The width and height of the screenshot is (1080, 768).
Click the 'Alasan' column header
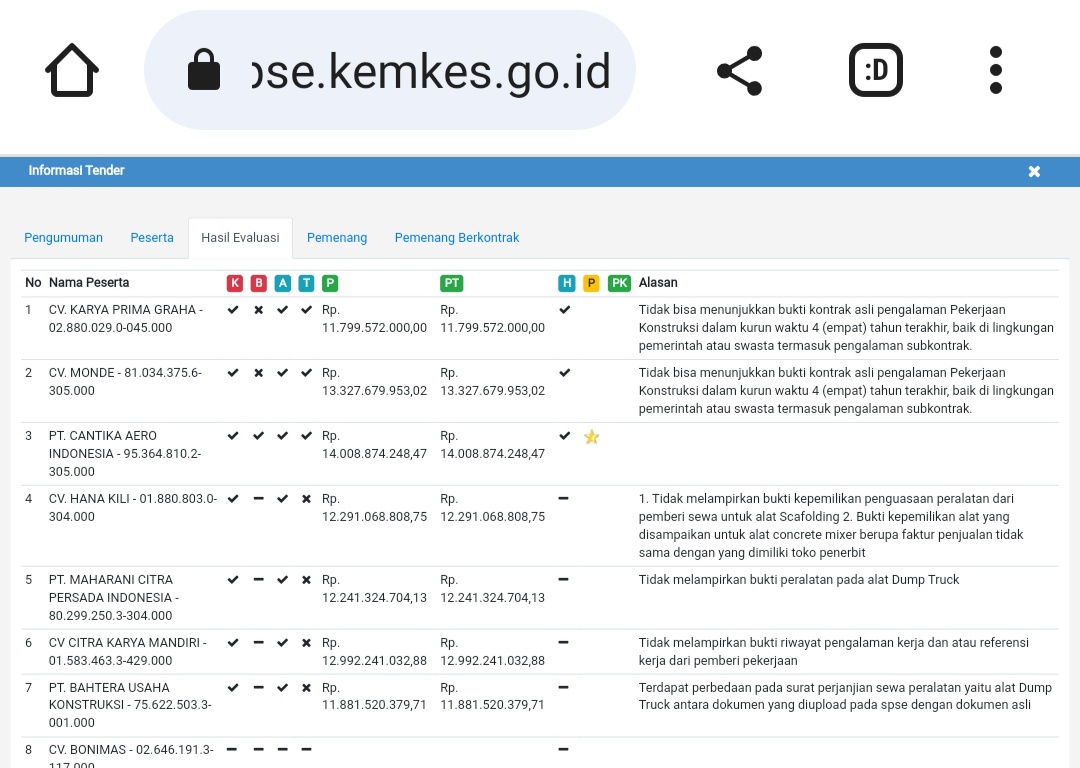658,282
